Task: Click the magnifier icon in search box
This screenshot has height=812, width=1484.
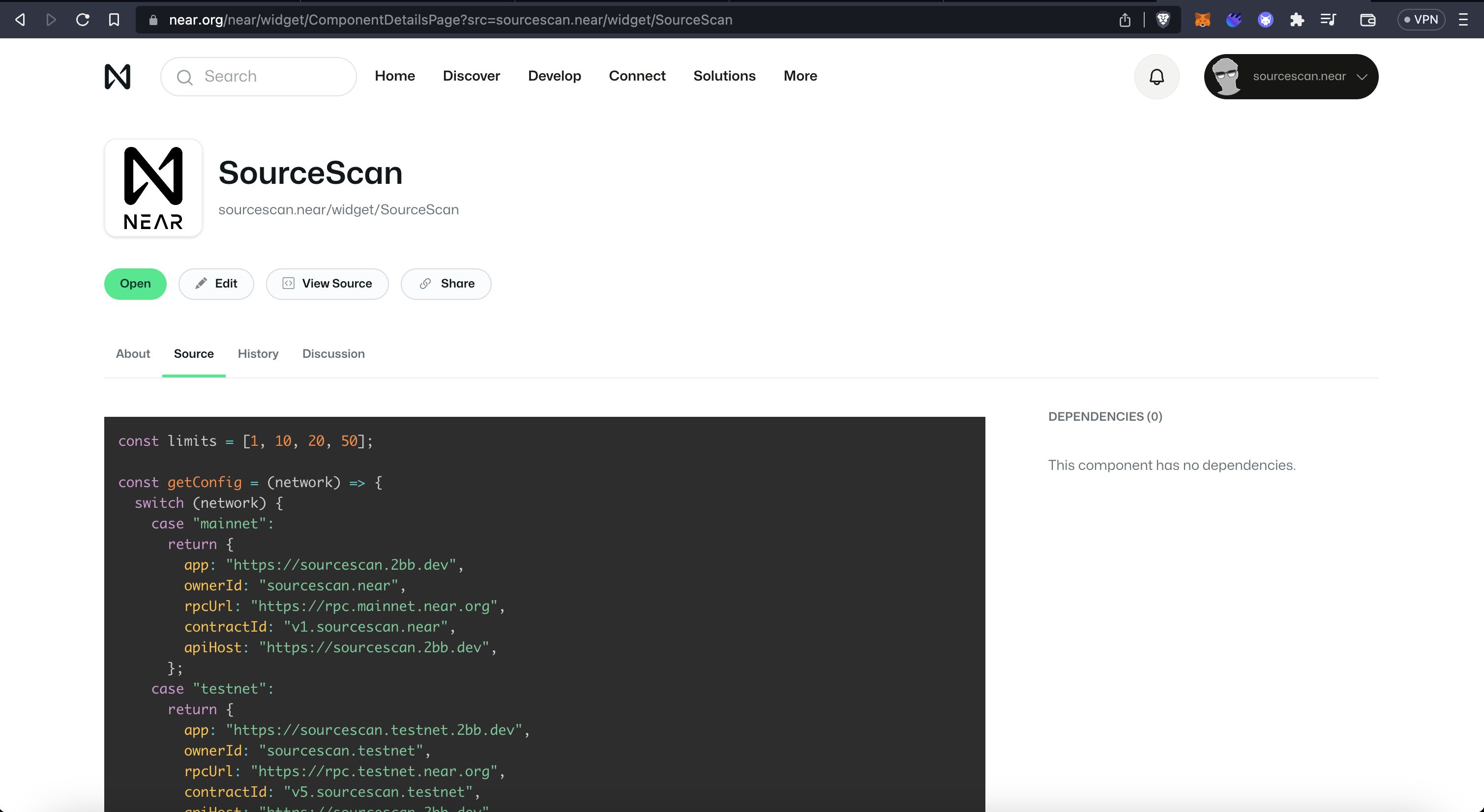Action: [184, 77]
